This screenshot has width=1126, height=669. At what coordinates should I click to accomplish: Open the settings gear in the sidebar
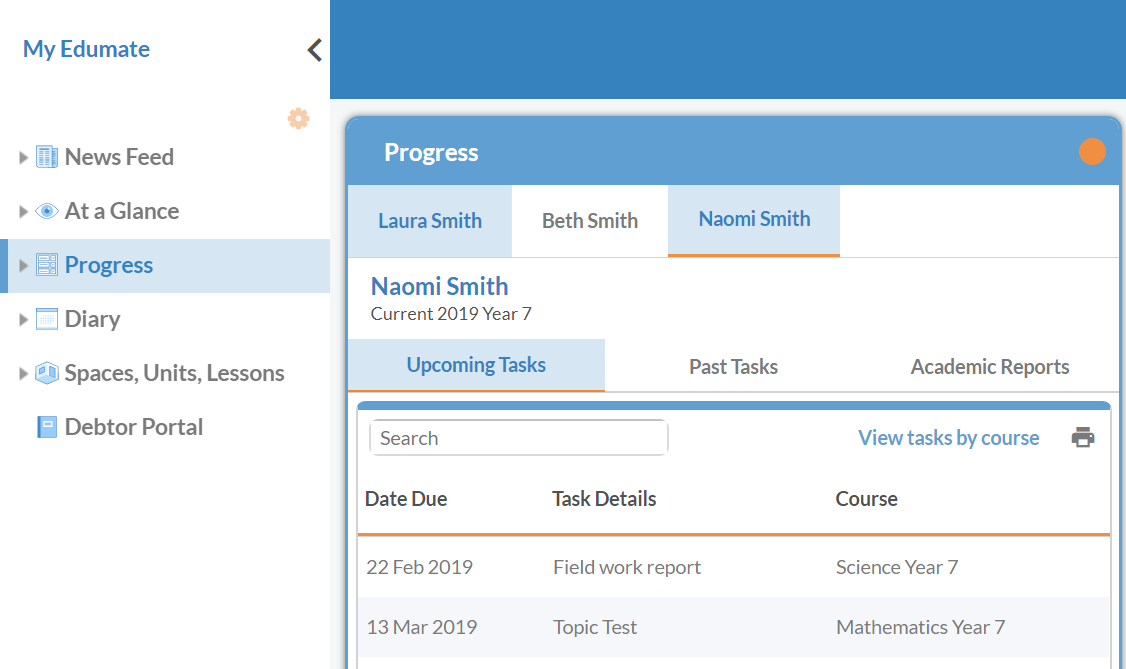click(x=298, y=118)
